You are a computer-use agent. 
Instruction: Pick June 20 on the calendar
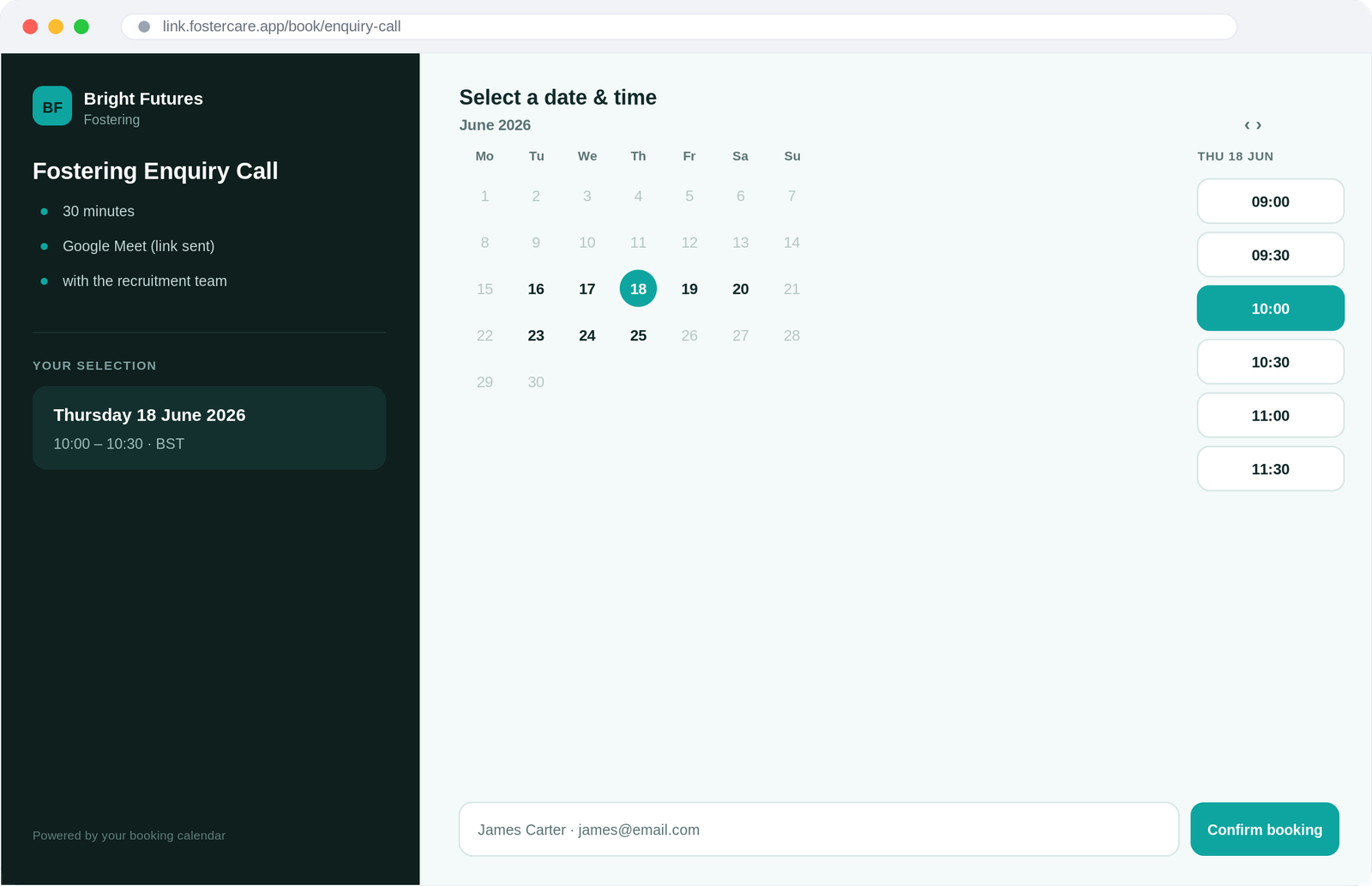click(741, 289)
